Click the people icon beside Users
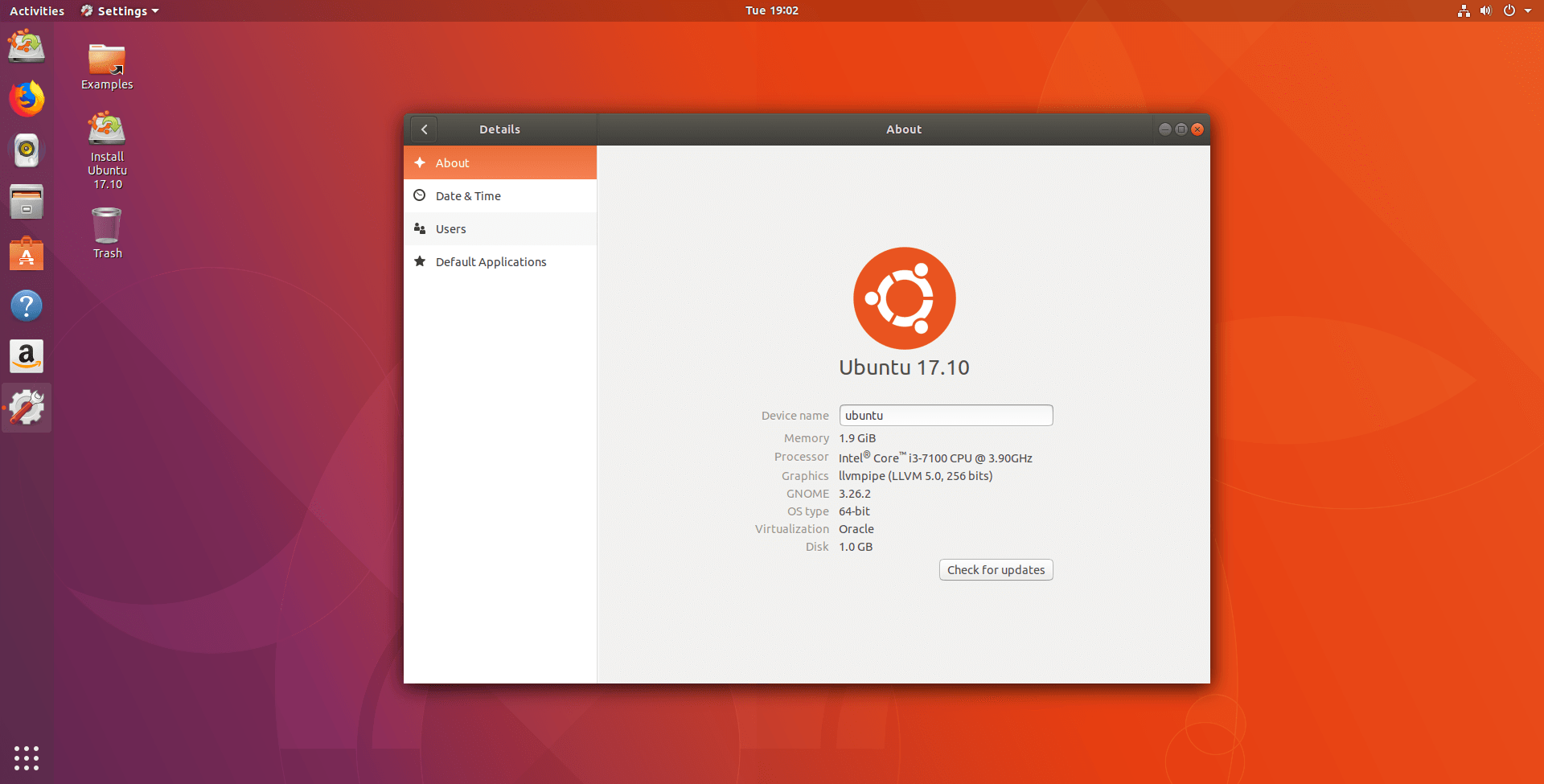The width and height of the screenshot is (1544, 784). [x=420, y=228]
